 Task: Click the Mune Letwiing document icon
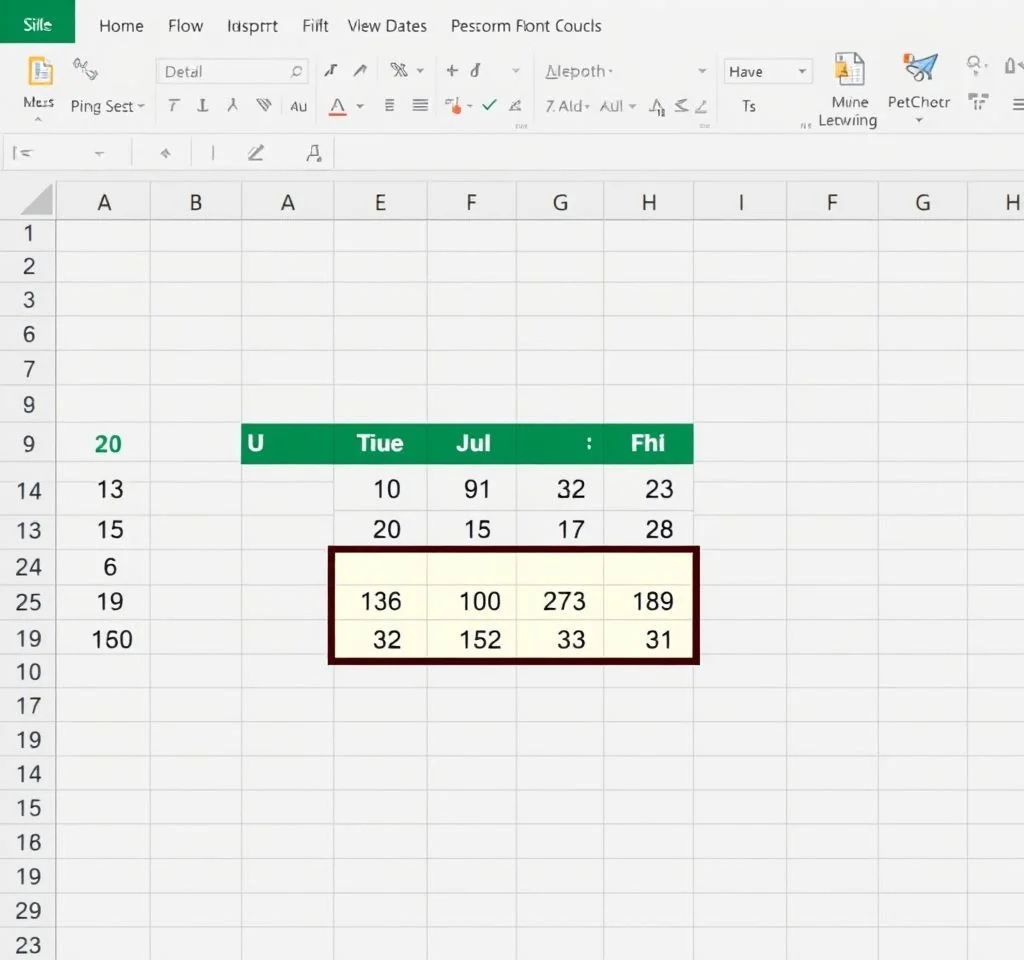point(848,70)
